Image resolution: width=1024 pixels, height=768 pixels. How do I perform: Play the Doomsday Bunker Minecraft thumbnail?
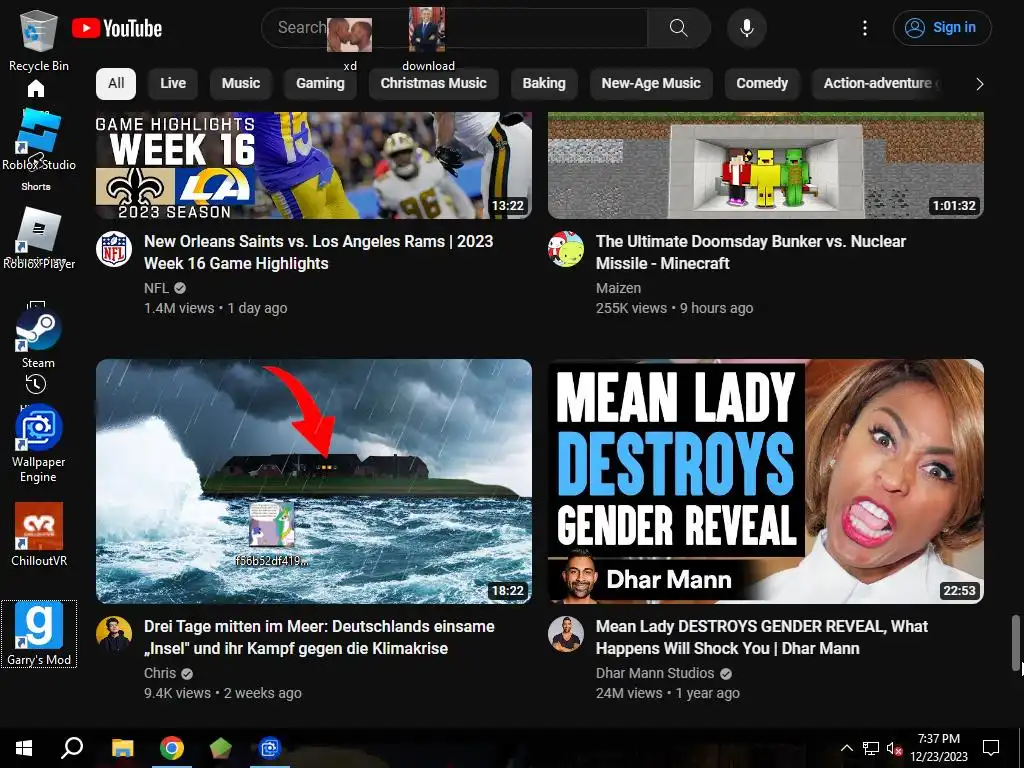(x=765, y=165)
